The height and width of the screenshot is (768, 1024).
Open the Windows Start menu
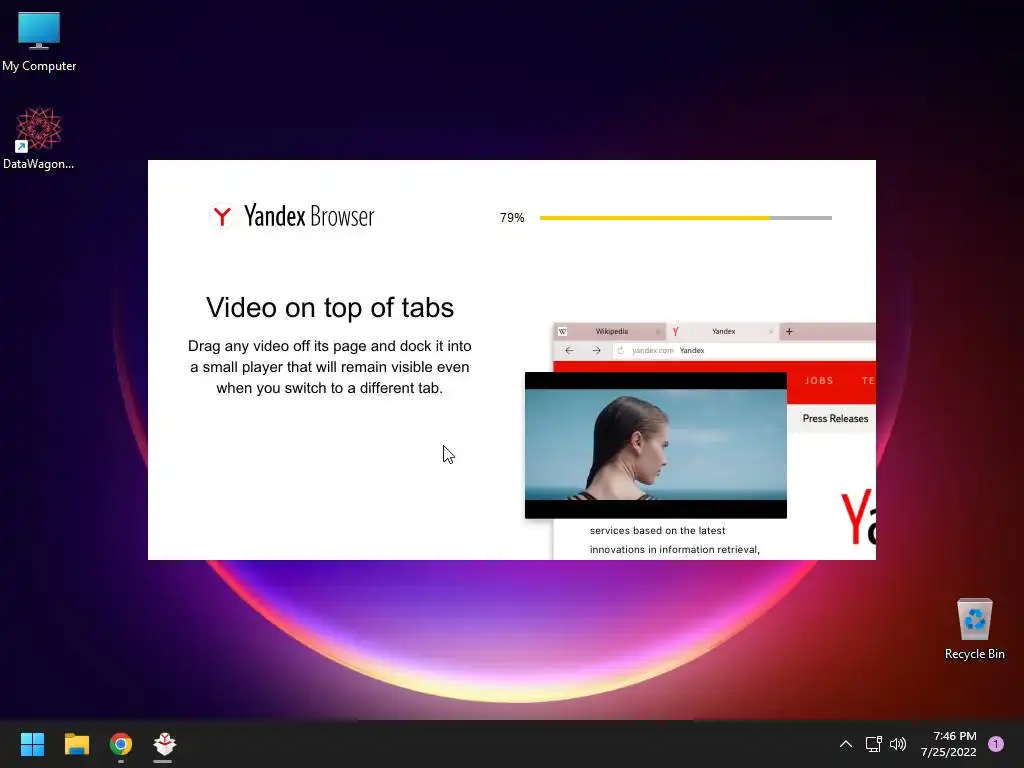[32, 744]
